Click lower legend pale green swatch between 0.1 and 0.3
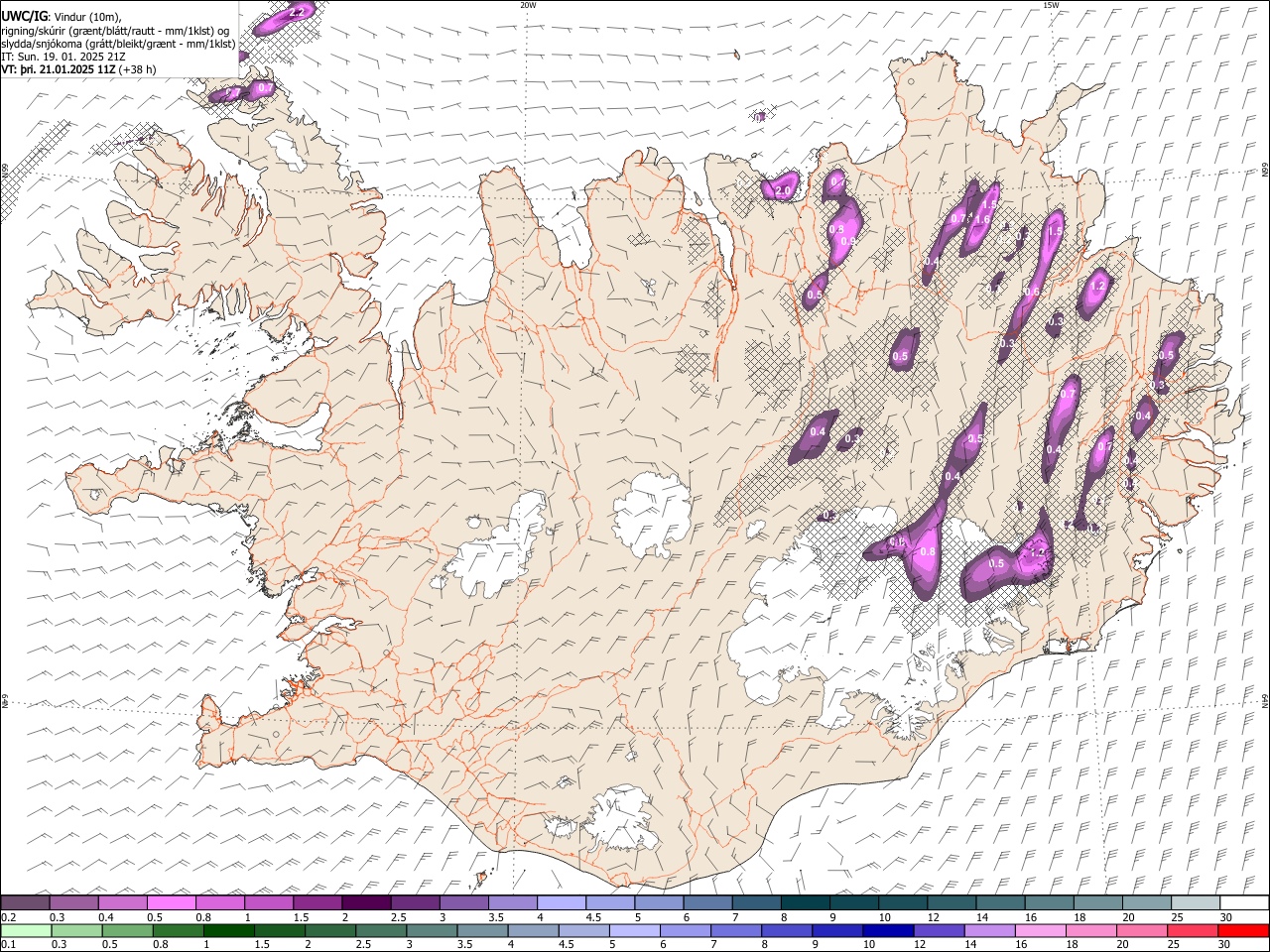Image resolution: width=1270 pixels, height=952 pixels. (26, 930)
